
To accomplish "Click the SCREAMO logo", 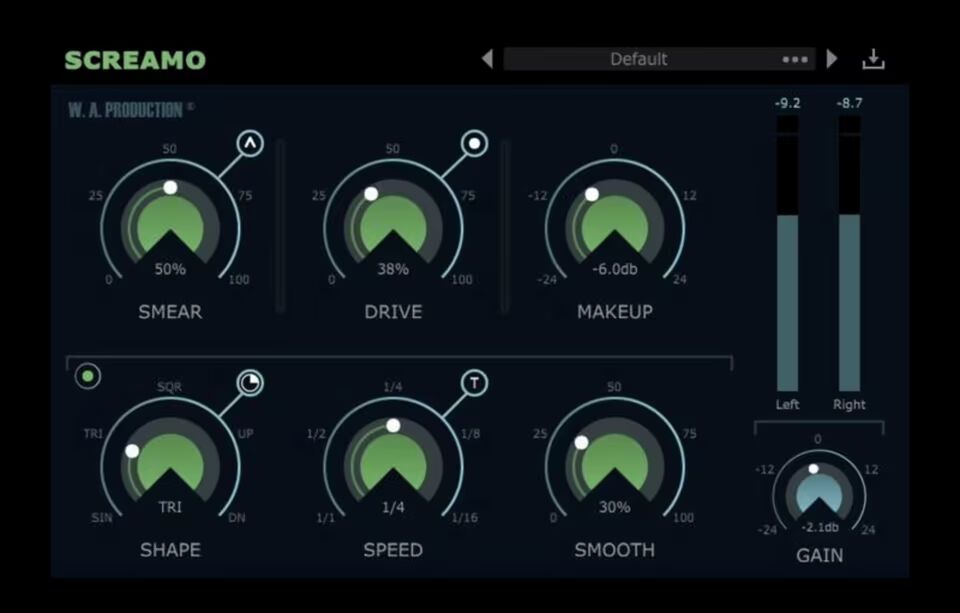I will pos(135,60).
